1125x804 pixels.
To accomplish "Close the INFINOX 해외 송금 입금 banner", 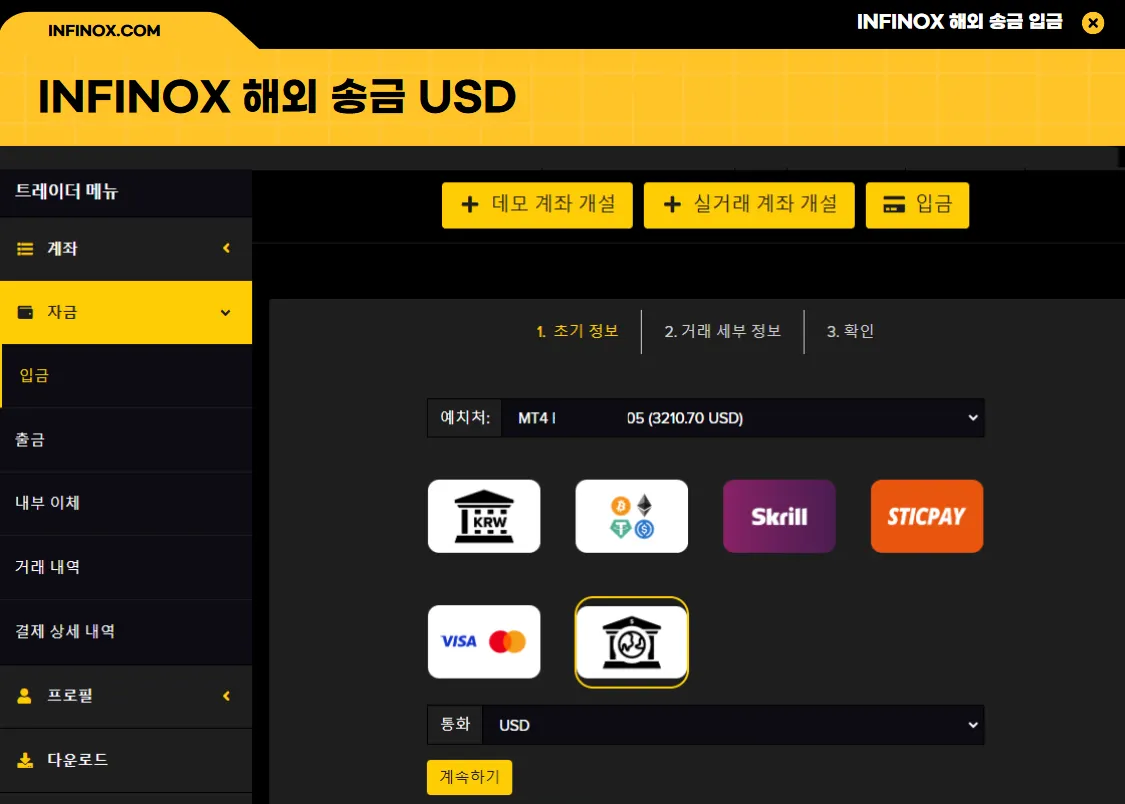I will 1093,23.
